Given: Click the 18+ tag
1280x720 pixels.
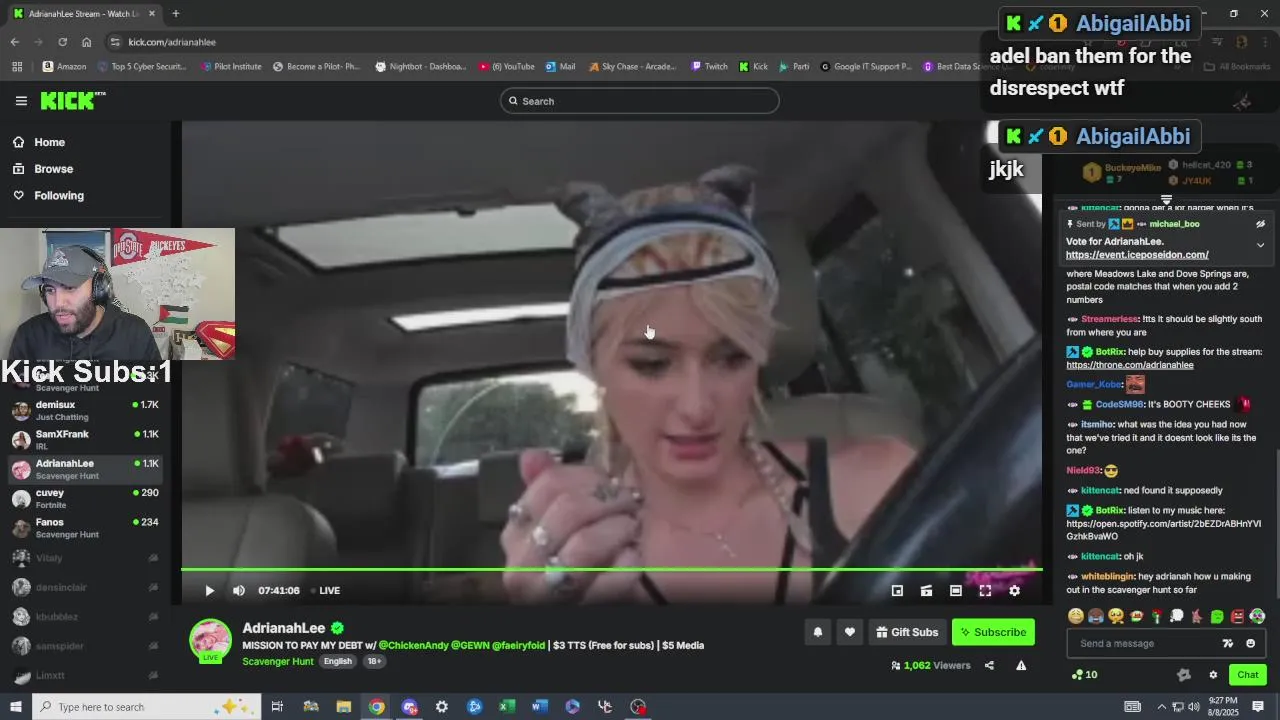Looking at the screenshot, I should coord(374,662).
